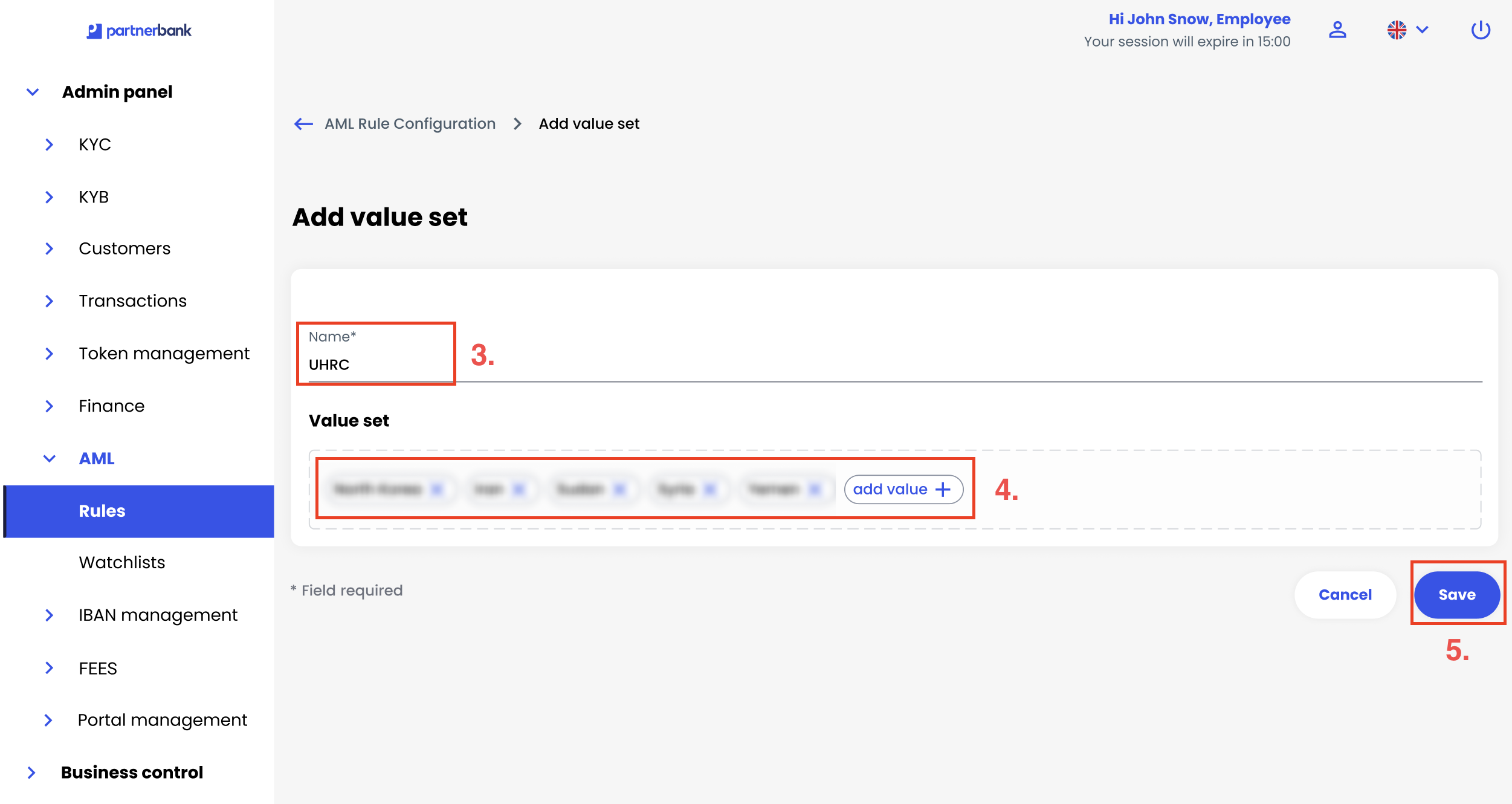This screenshot has width=1512, height=804.
Task: Collapse the Admin panel section
Action: (x=33, y=92)
